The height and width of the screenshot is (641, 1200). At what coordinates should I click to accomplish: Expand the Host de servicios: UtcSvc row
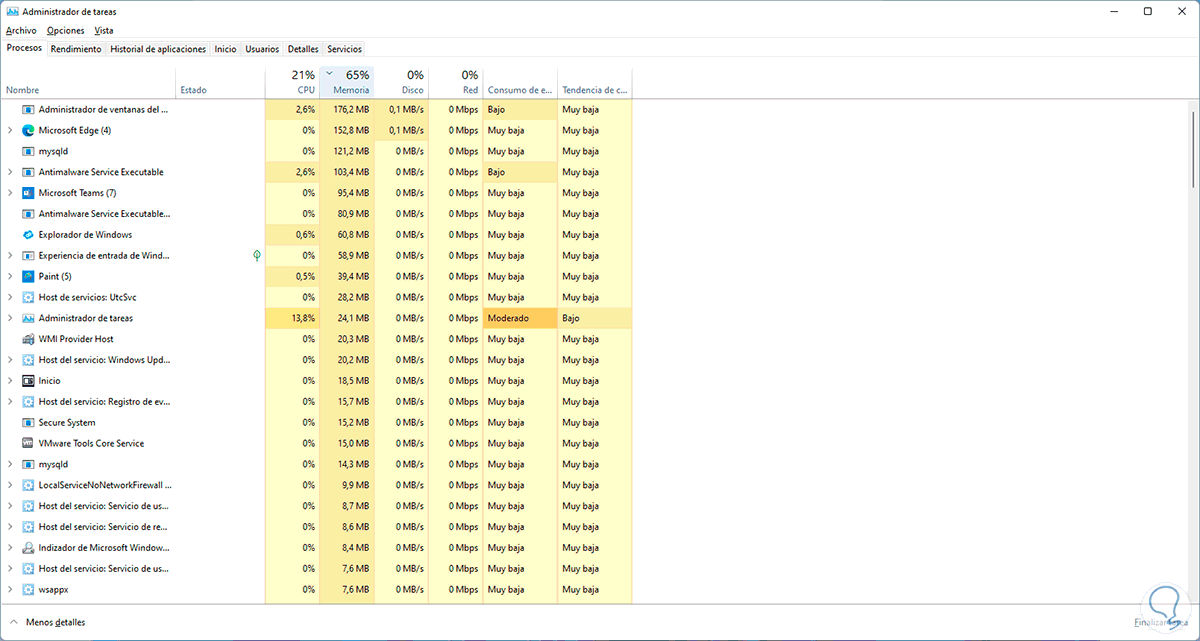(10, 298)
